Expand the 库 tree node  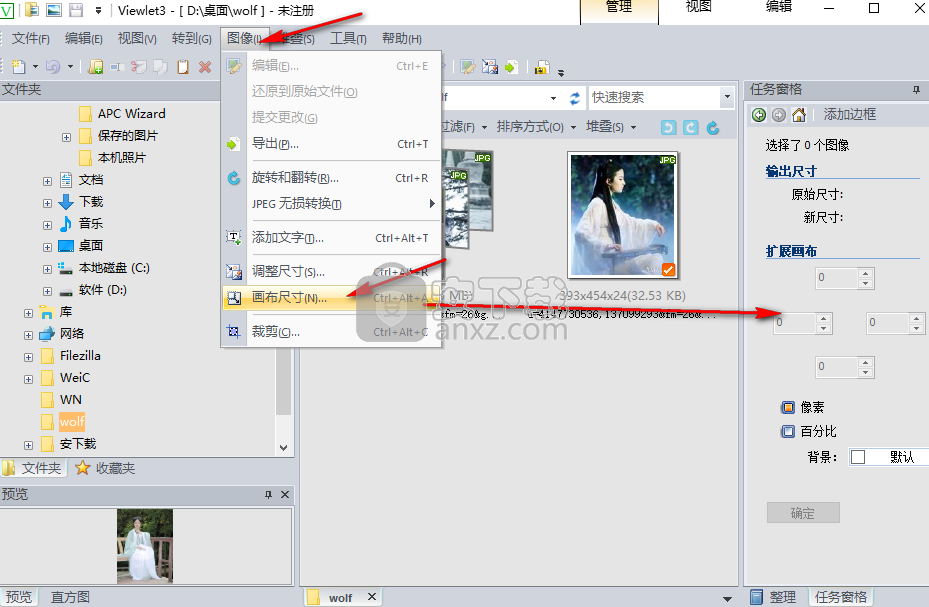[28, 313]
